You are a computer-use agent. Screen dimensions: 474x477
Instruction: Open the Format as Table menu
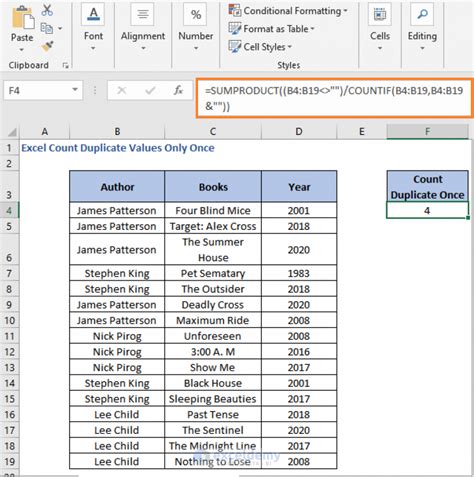tap(272, 29)
